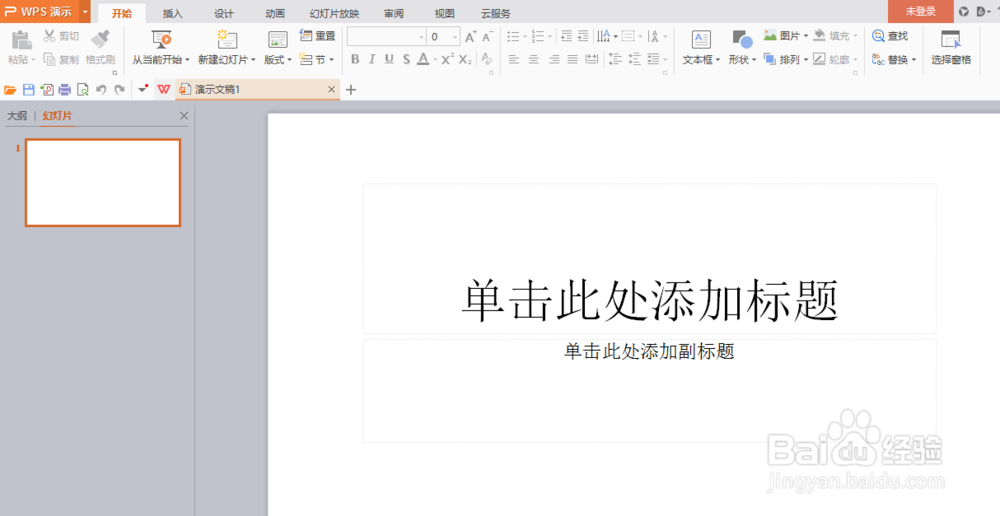The image size is (1000, 516).
Task: Click Find (查找) button
Action: point(890,36)
